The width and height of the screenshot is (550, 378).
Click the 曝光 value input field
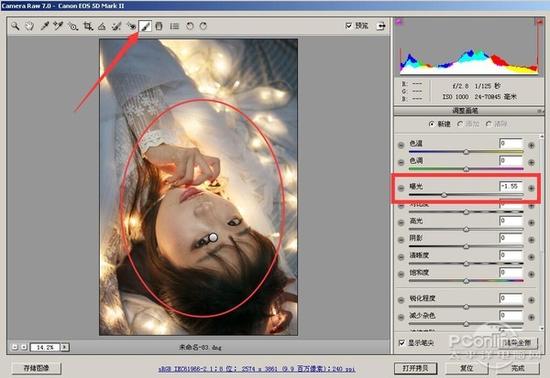click(x=511, y=186)
